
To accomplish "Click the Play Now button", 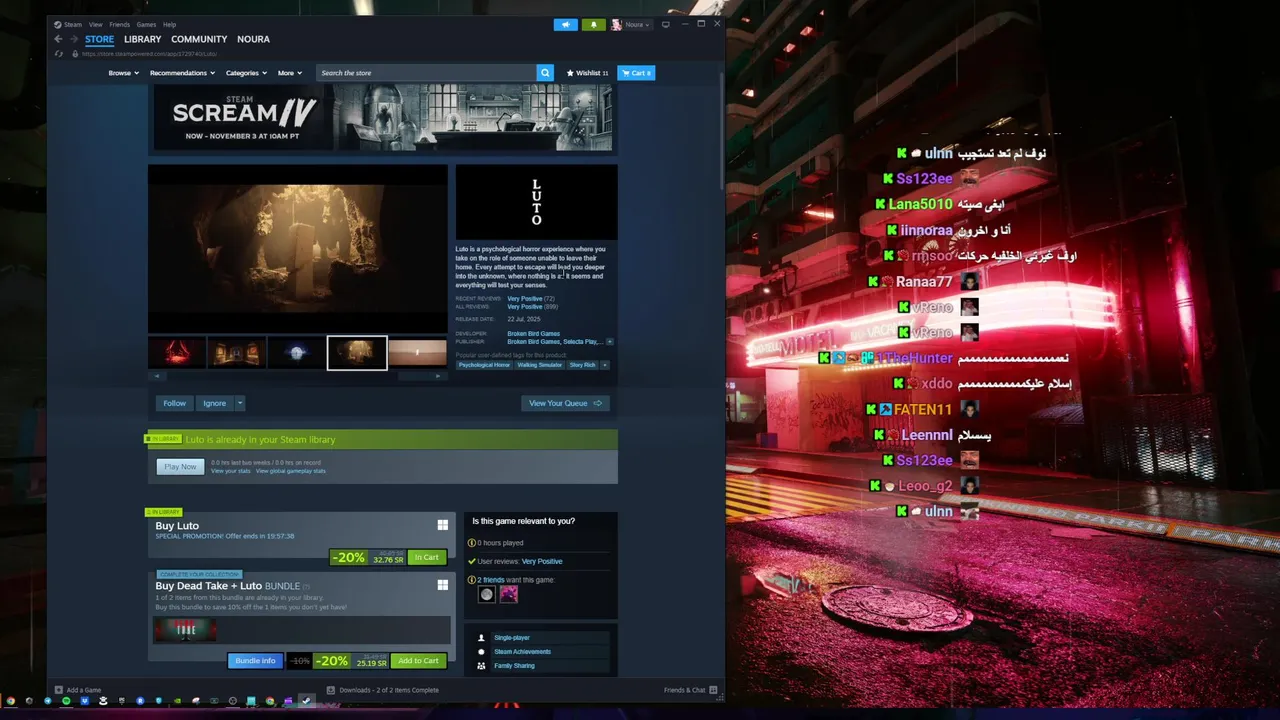I will (x=180, y=467).
